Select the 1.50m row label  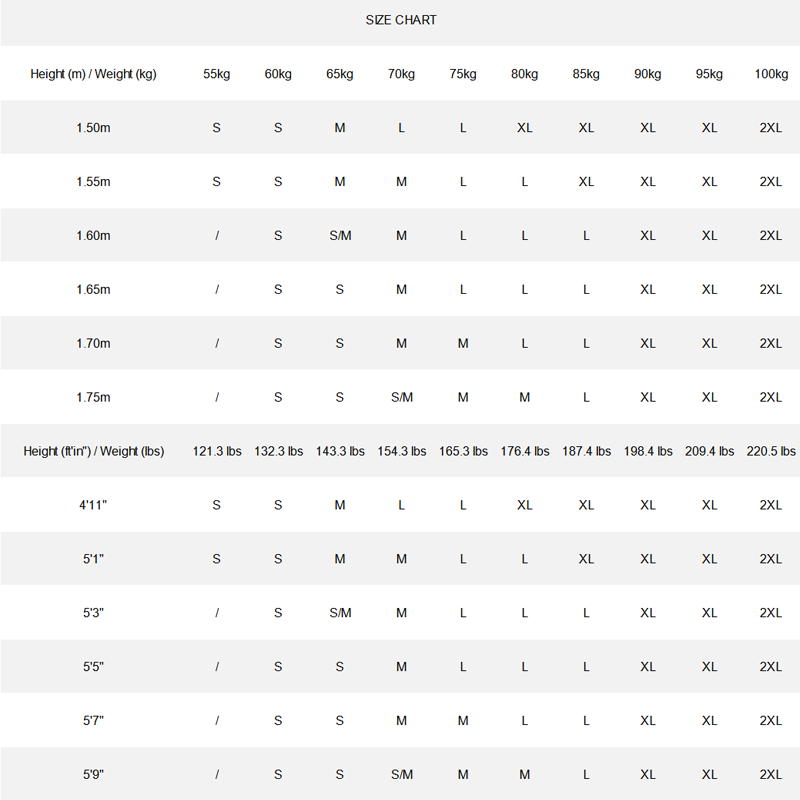pyautogui.click(x=93, y=128)
